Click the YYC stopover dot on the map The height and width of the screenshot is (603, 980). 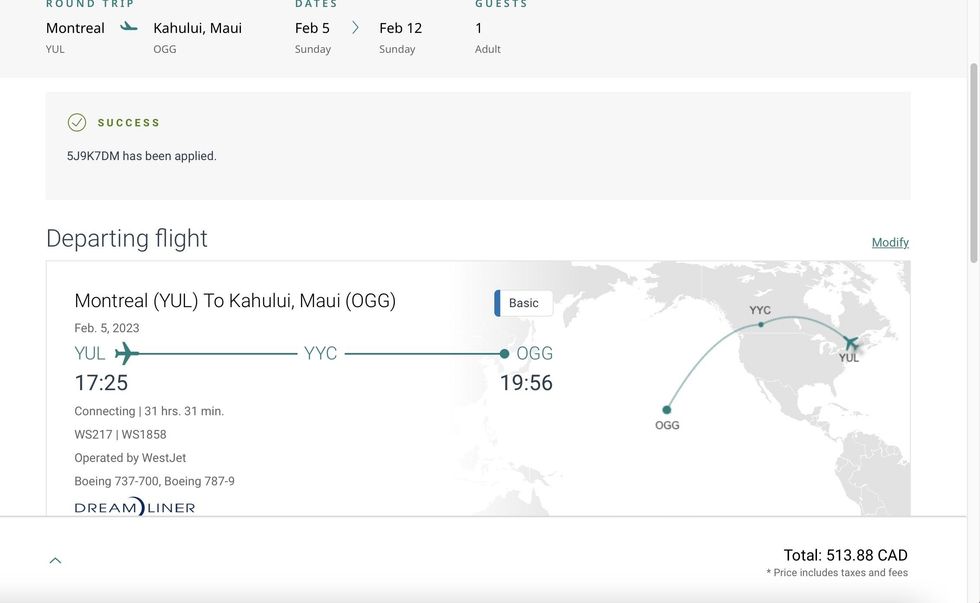point(761,324)
